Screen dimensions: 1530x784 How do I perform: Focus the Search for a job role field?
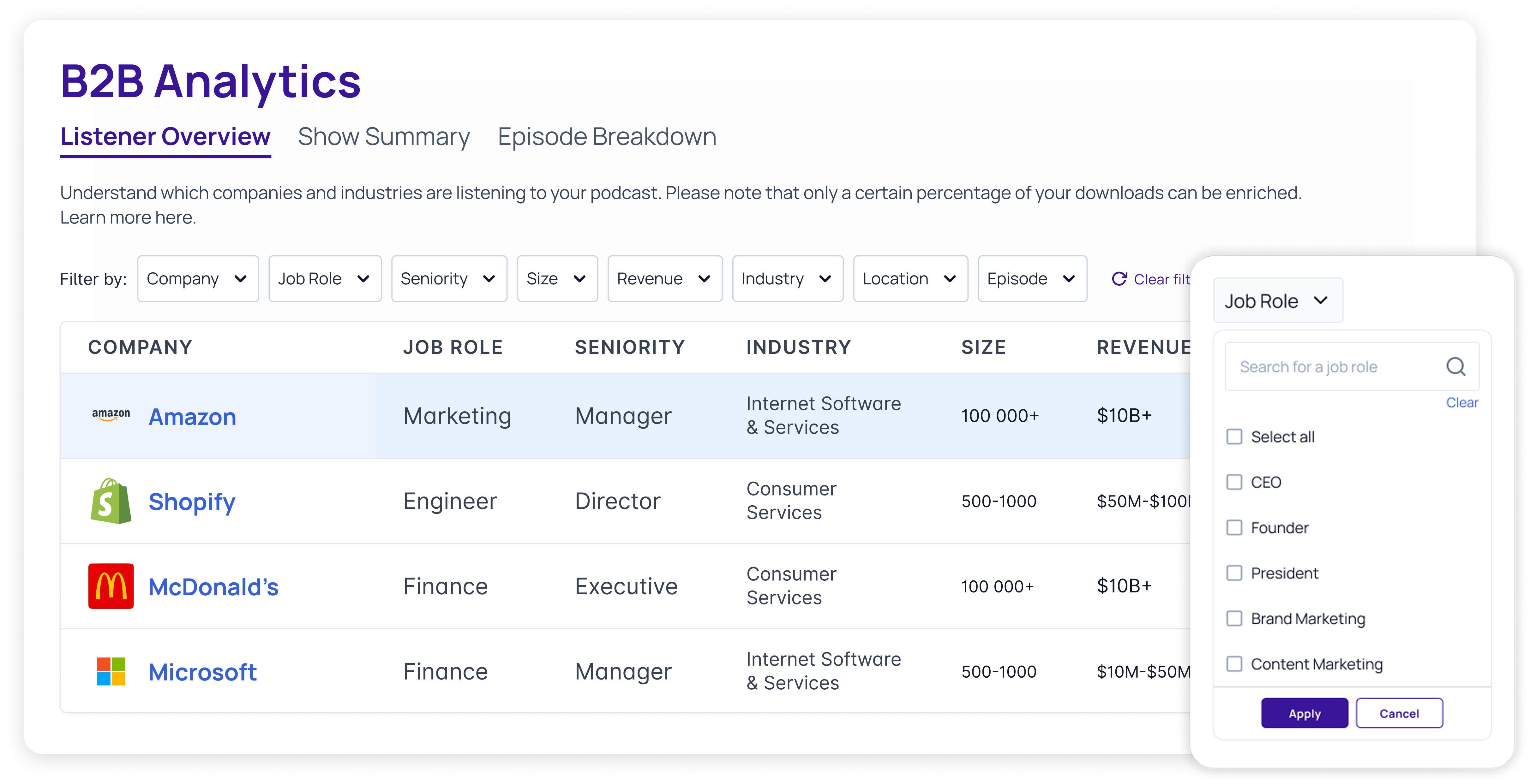click(x=1330, y=367)
